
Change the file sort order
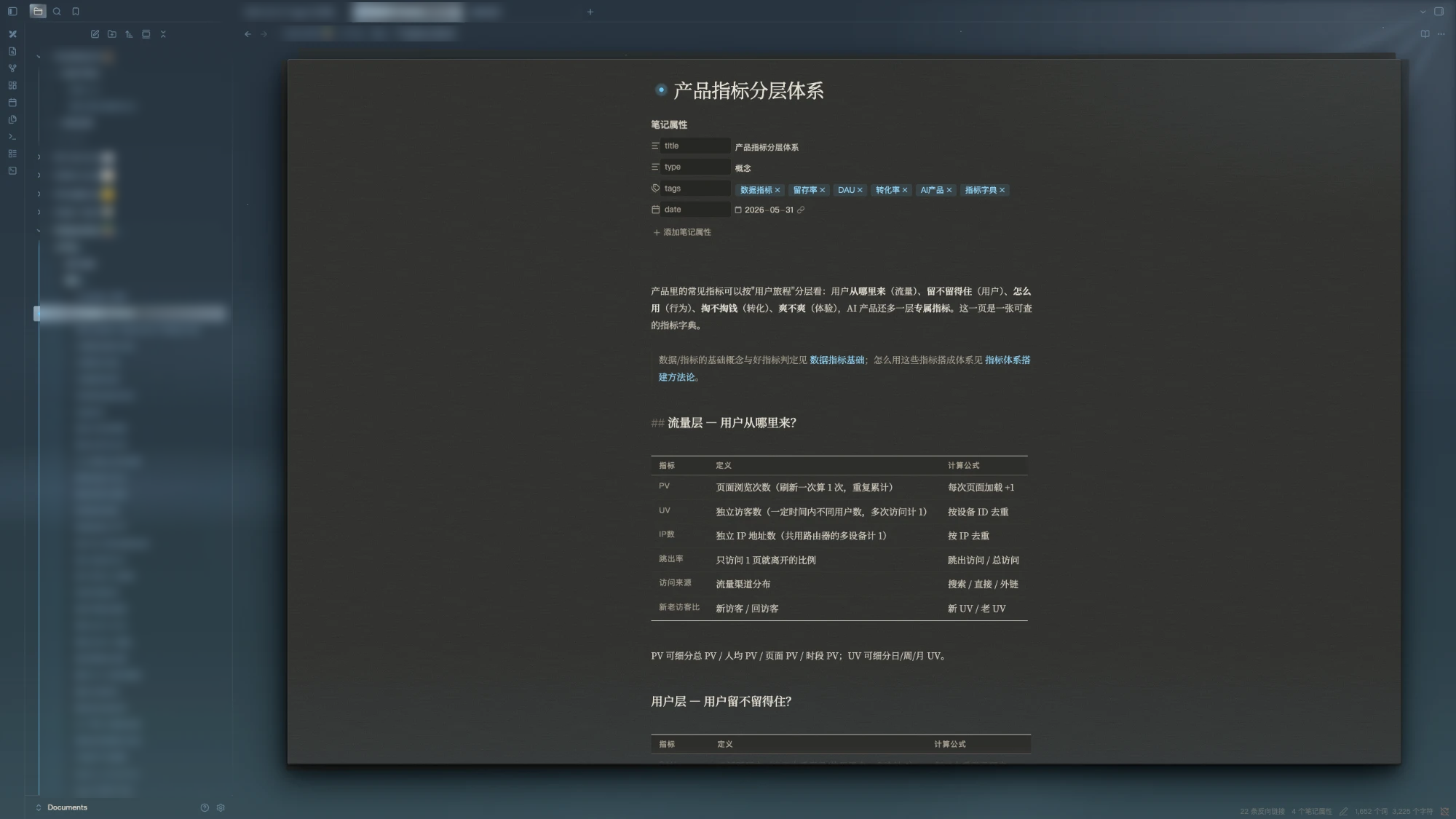pos(129,34)
